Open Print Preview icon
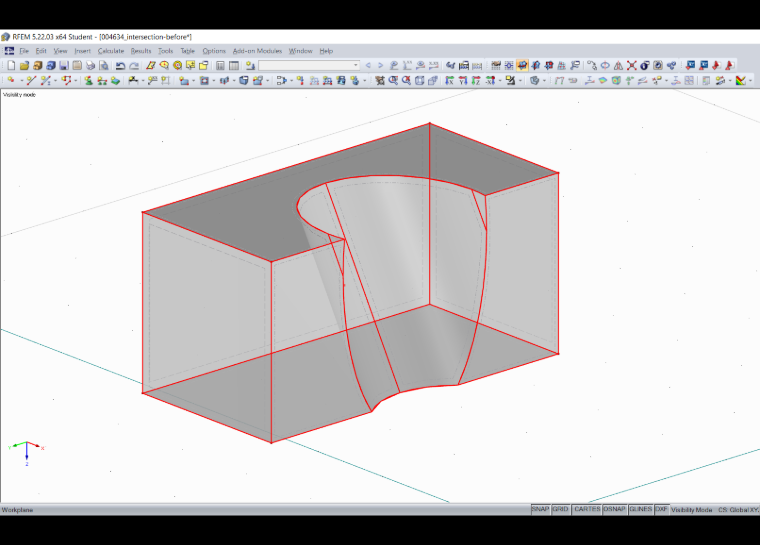 pyautogui.click(x=104, y=65)
